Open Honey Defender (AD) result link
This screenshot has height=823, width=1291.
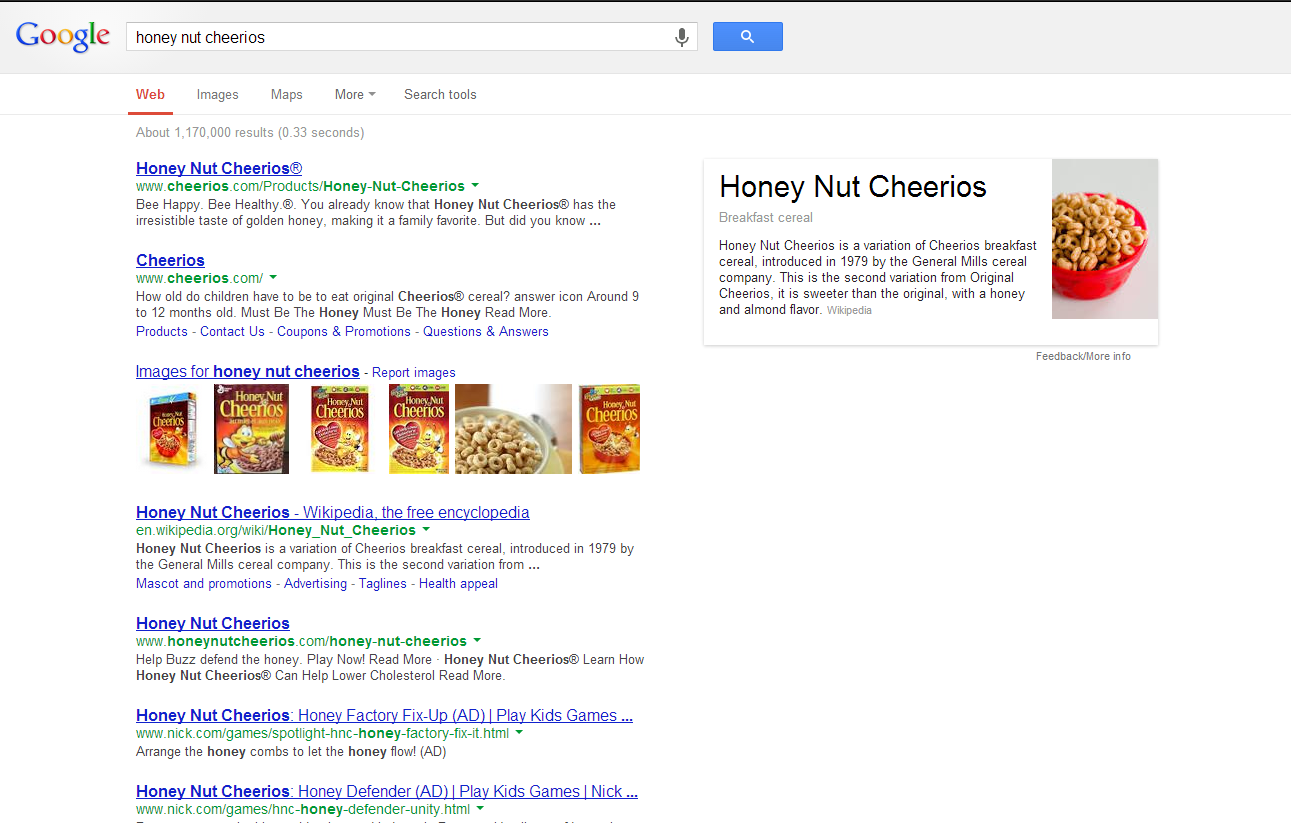(x=387, y=791)
